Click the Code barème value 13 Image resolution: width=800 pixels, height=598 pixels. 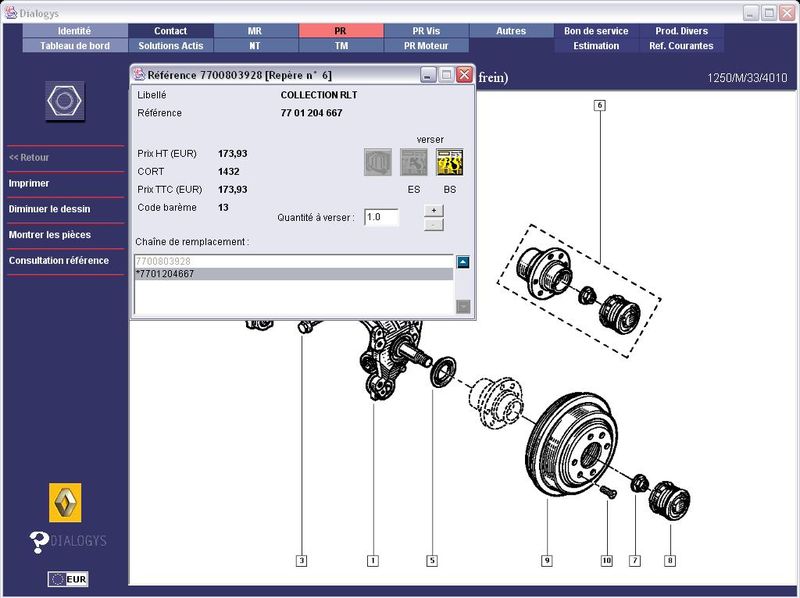223,207
